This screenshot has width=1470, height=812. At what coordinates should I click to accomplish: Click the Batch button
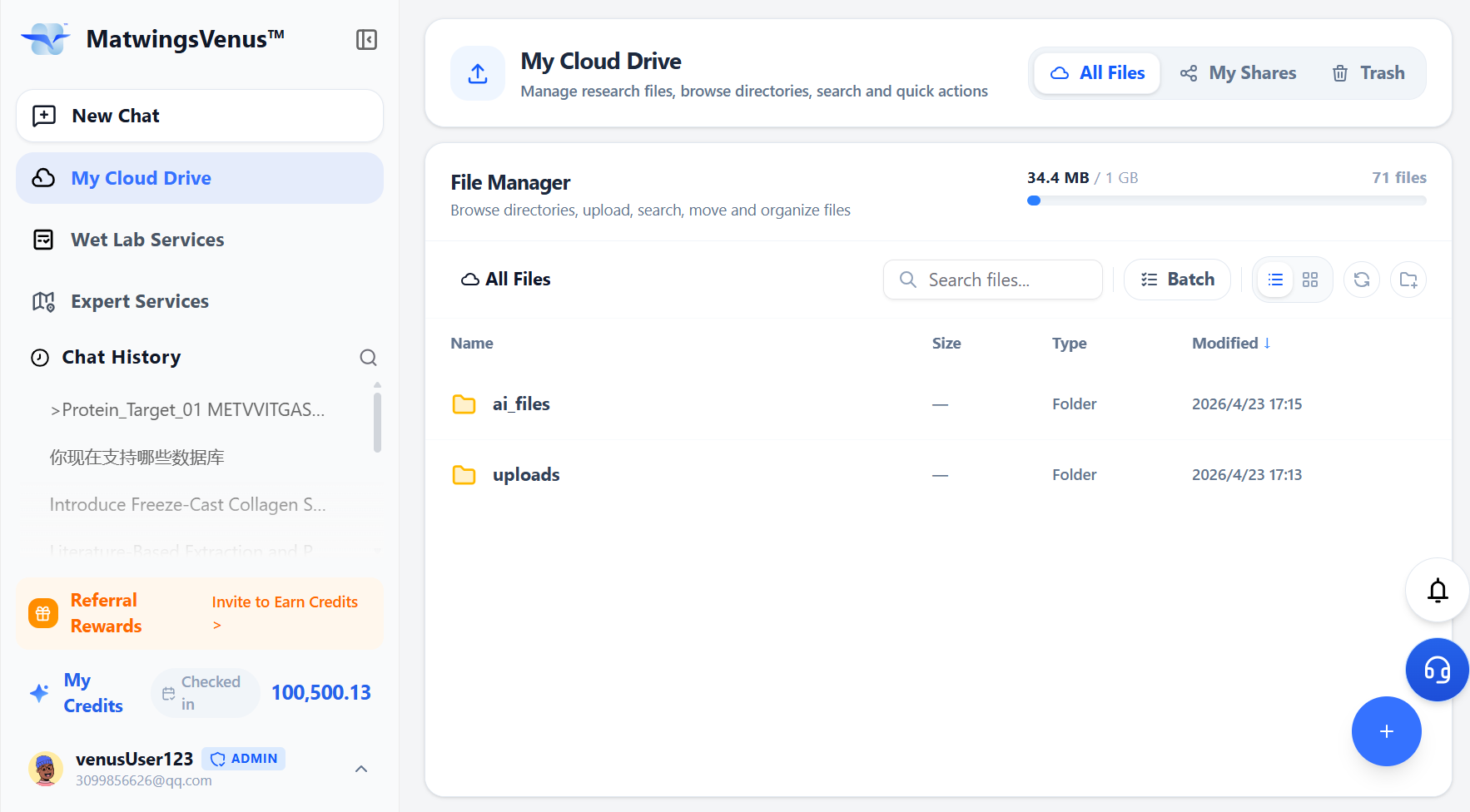1177,280
